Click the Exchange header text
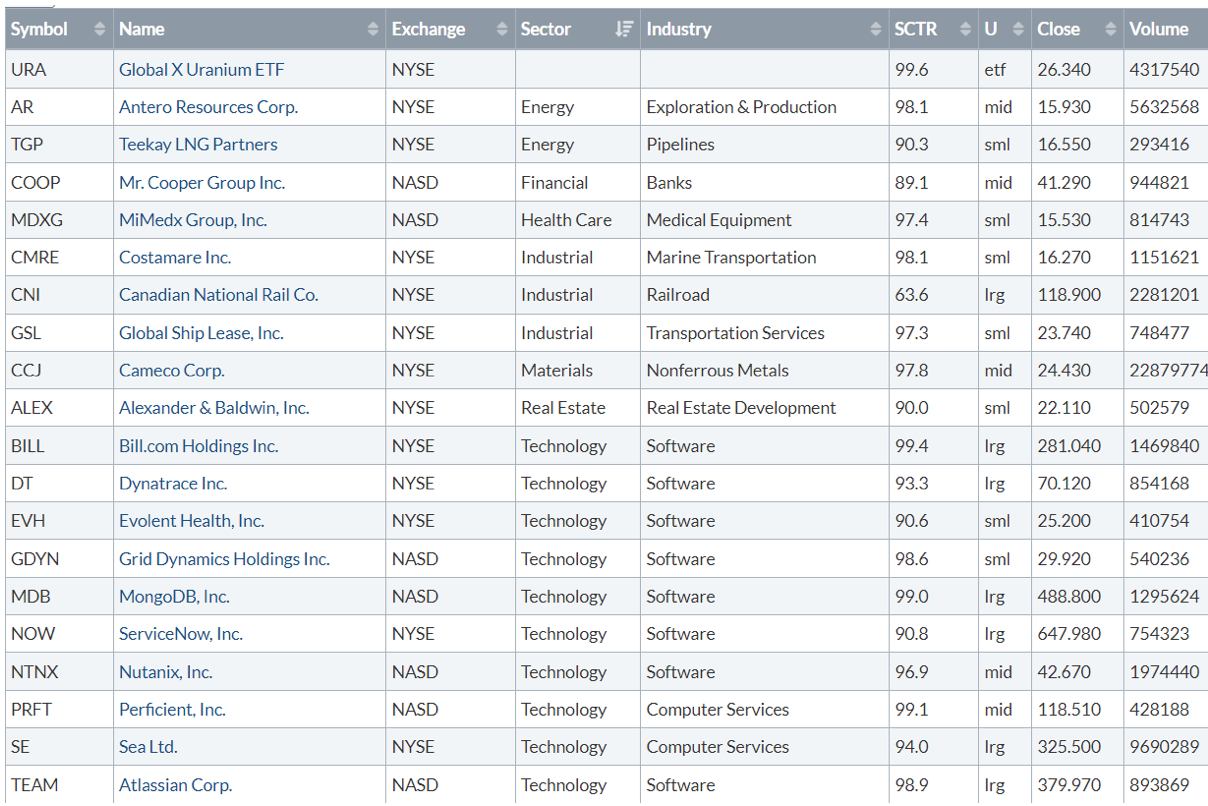Image resolution: width=1208 pixels, height=806 pixels. click(x=428, y=30)
